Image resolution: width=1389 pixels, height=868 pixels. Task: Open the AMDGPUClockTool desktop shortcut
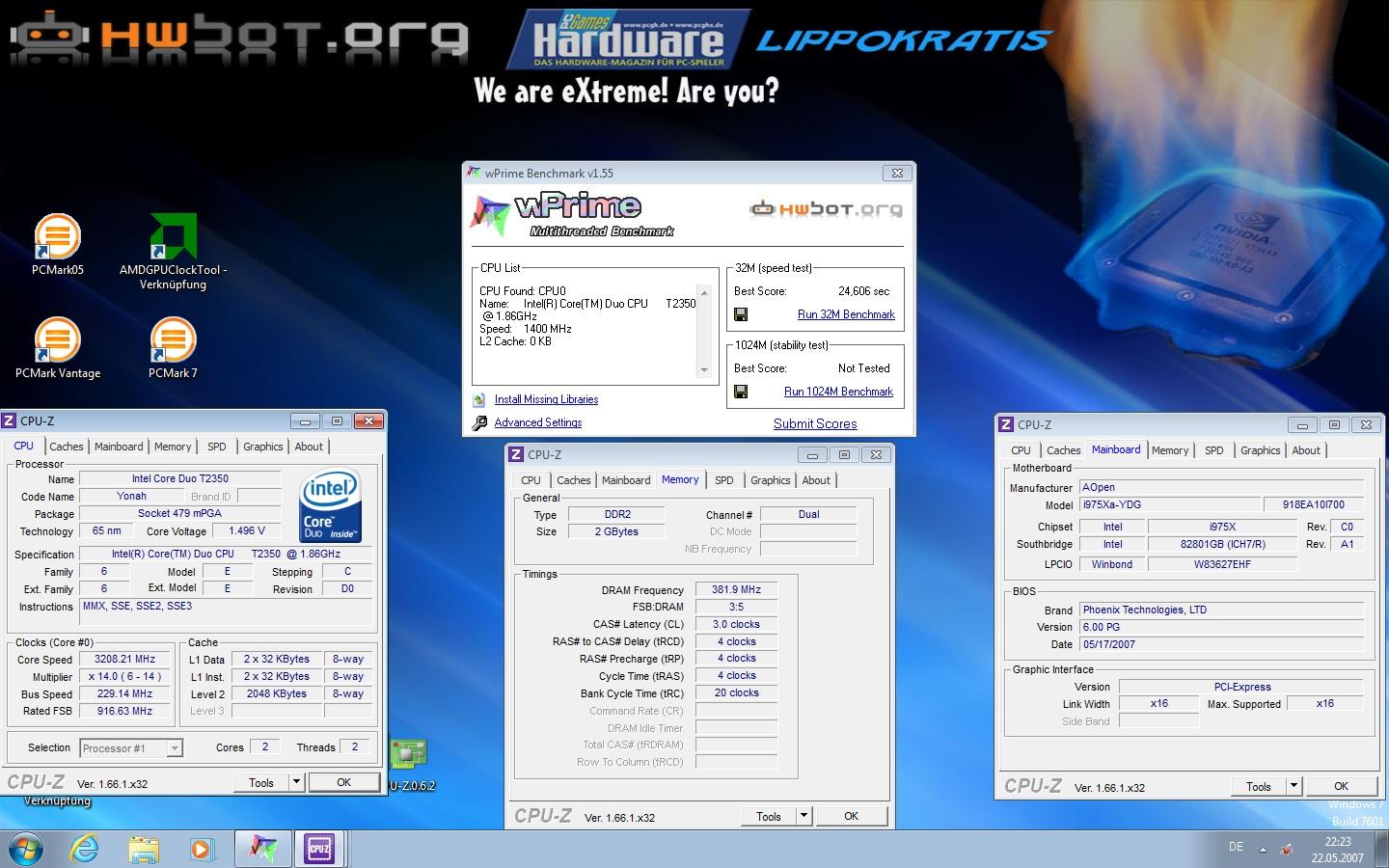pos(174,251)
